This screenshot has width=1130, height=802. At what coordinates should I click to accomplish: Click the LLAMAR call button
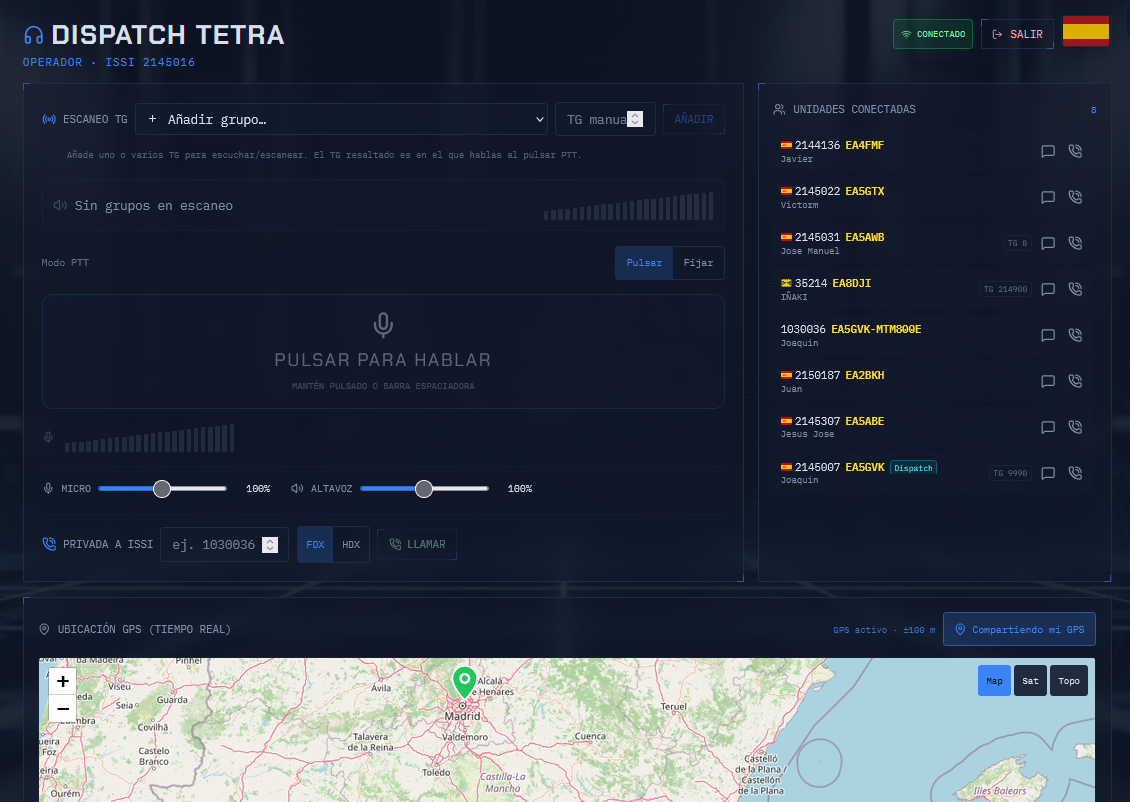point(417,545)
